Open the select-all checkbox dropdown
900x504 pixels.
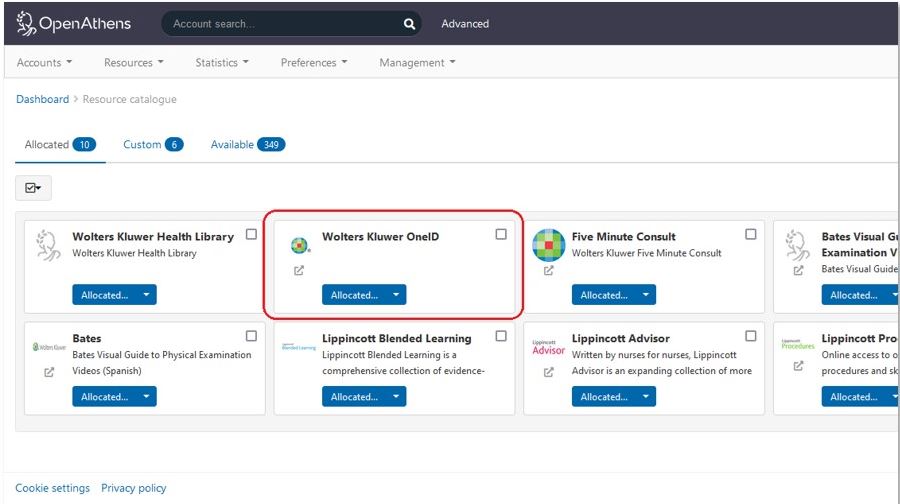coord(33,187)
